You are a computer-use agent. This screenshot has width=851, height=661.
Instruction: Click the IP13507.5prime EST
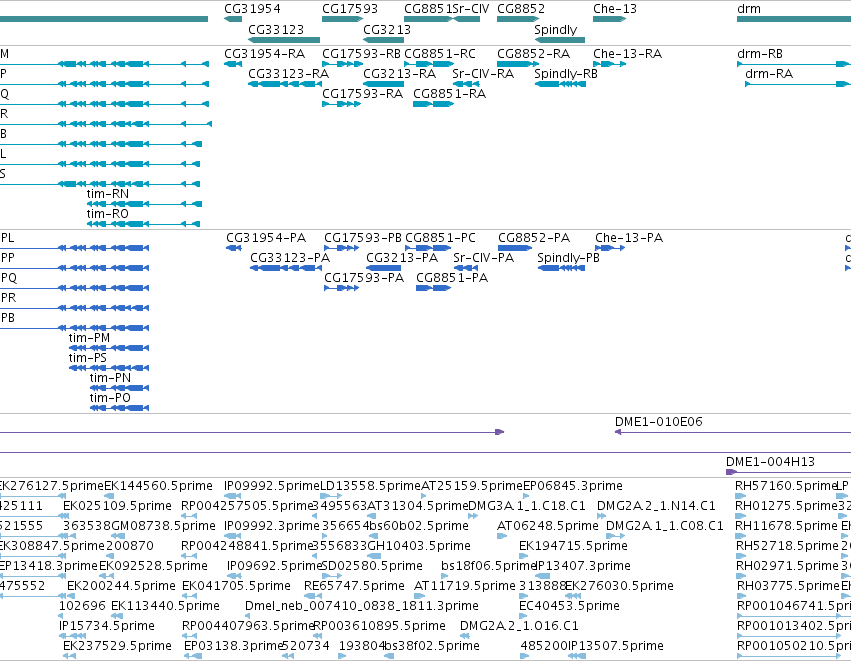tap(577, 656)
